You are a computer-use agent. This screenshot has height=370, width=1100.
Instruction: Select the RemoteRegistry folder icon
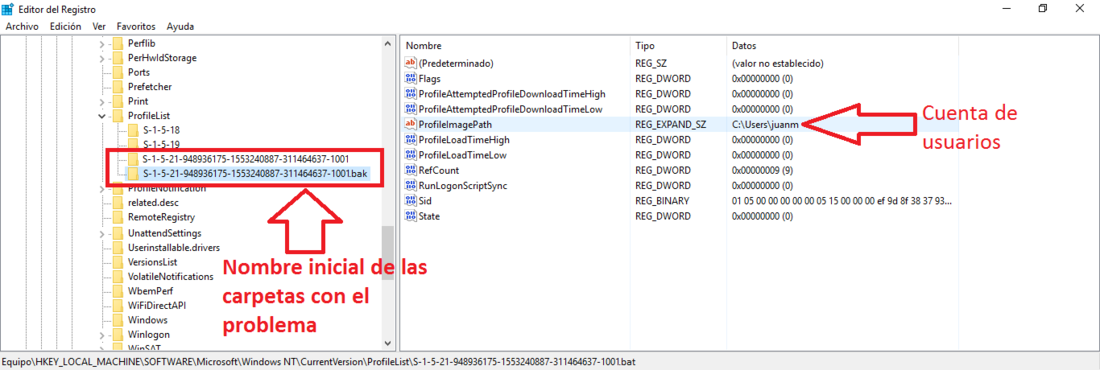[118, 218]
